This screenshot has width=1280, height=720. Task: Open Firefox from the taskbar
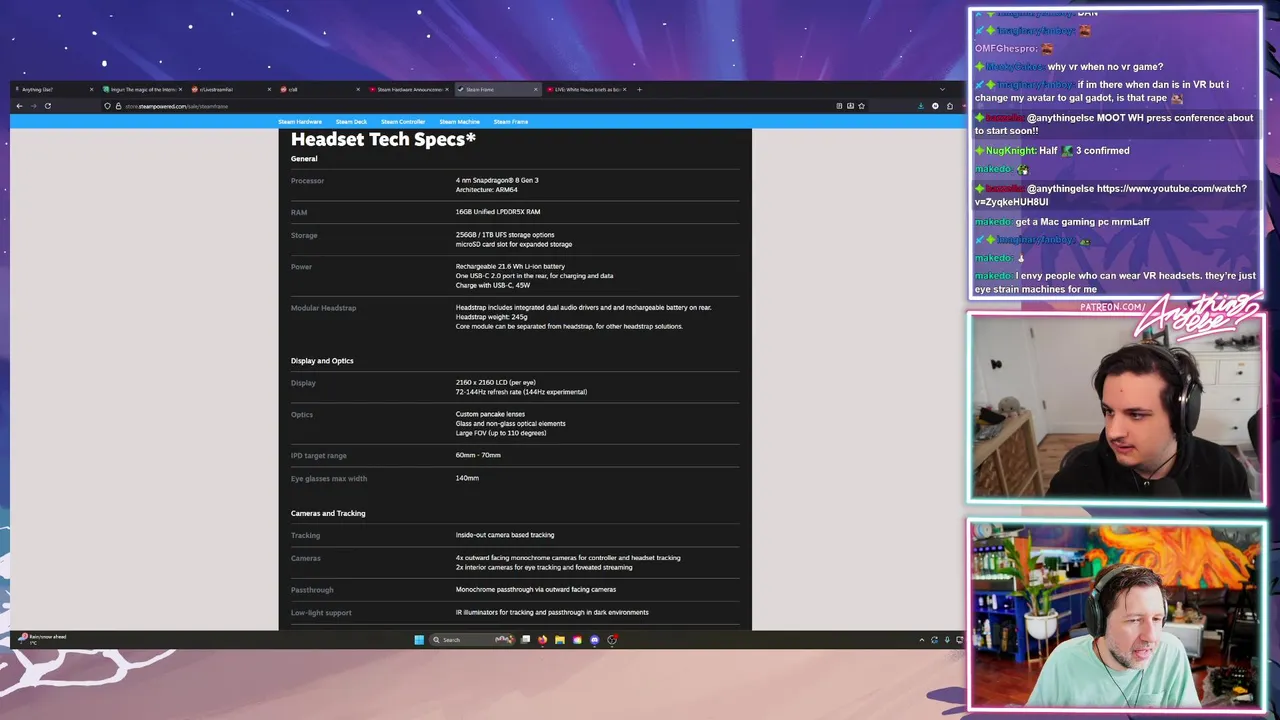(542, 640)
